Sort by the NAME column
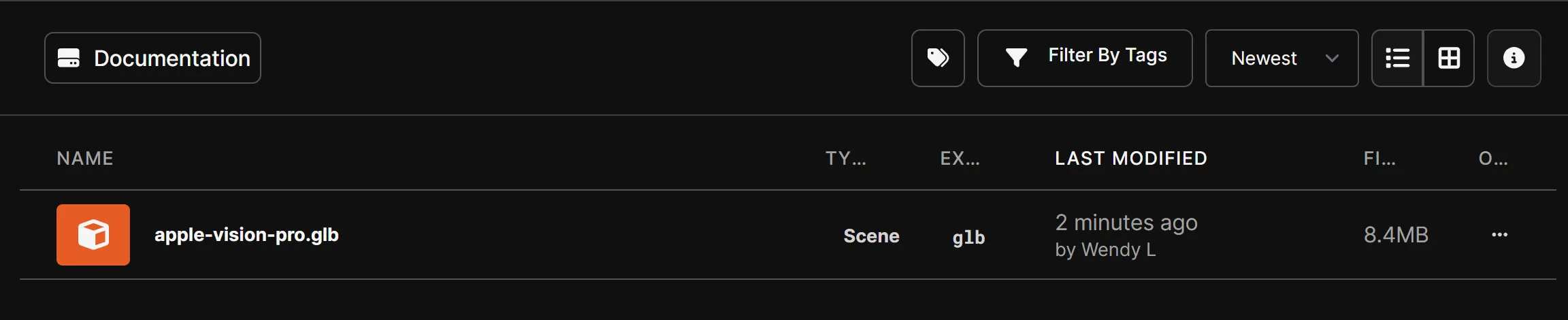 point(85,159)
